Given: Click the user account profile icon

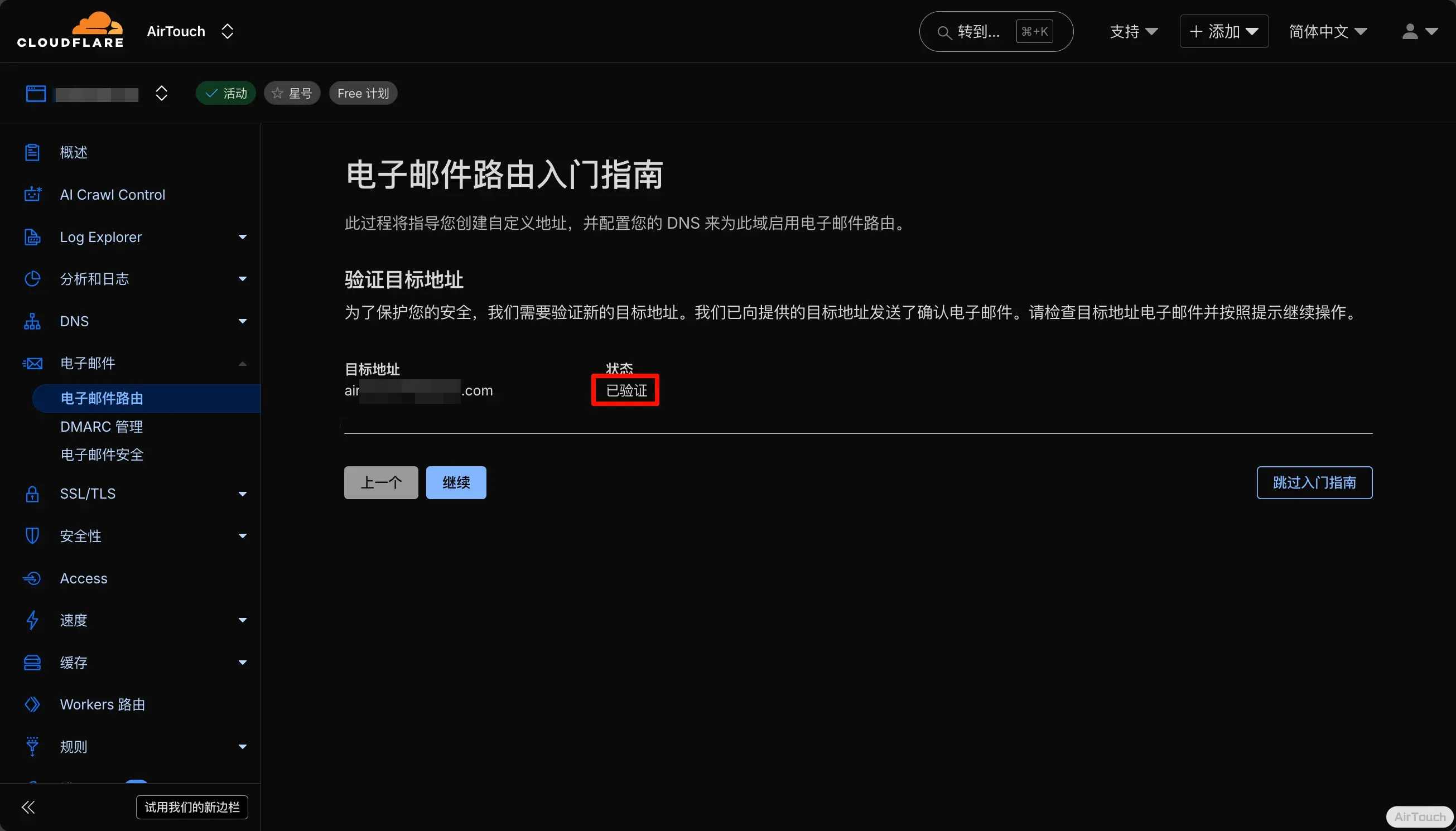Looking at the screenshot, I should click(1410, 31).
